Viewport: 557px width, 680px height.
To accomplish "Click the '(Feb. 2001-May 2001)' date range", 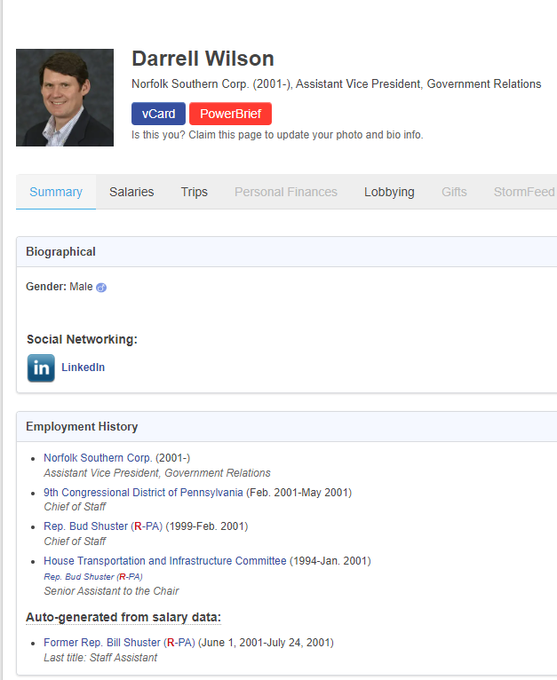I will [x=299, y=493].
